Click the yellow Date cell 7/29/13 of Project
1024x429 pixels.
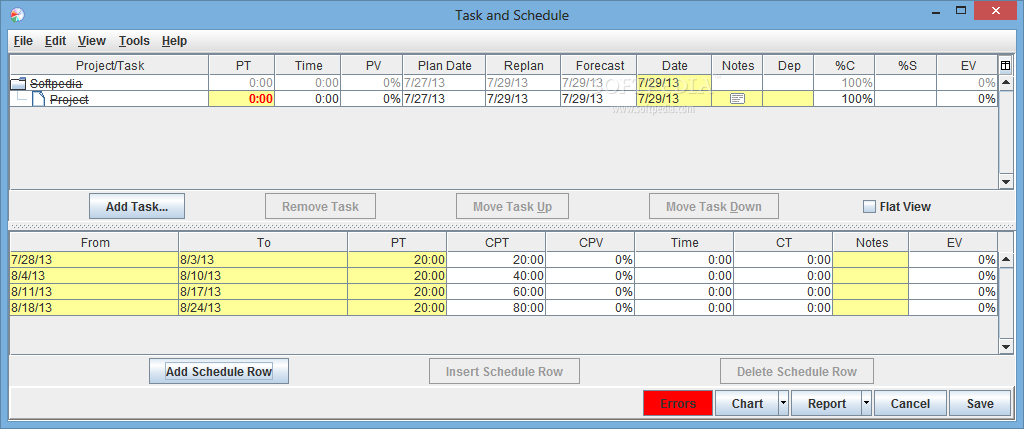pyautogui.click(x=674, y=99)
